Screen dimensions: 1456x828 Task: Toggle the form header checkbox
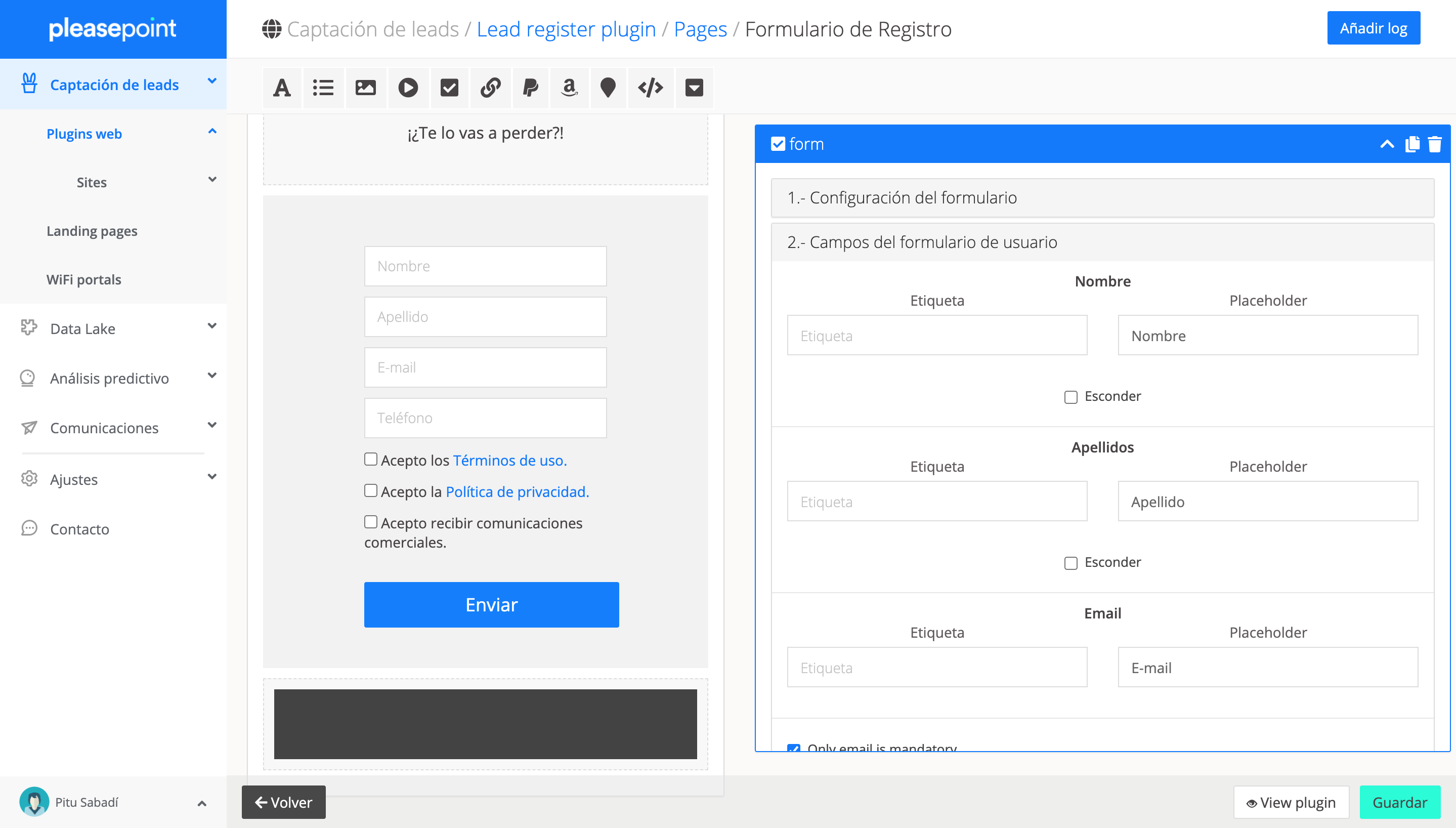click(x=778, y=144)
